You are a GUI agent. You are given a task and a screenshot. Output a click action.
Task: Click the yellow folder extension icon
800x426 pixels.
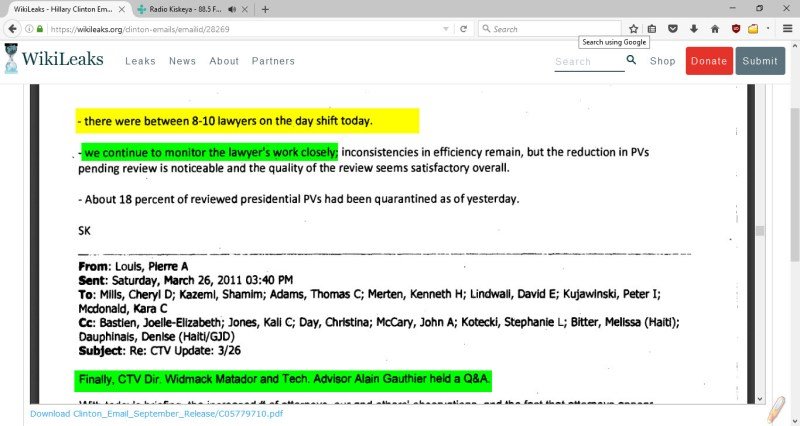pyautogui.click(x=753, y=29)
